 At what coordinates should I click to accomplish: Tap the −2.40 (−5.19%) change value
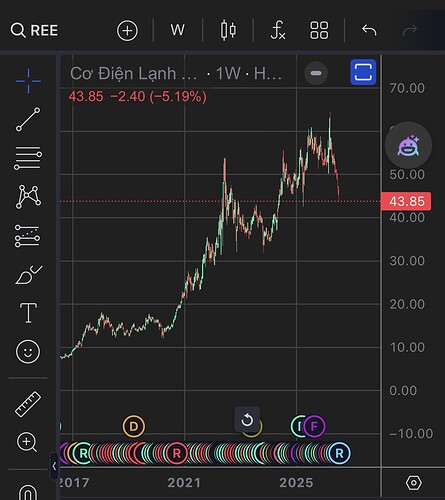click(x=158, y=97)
